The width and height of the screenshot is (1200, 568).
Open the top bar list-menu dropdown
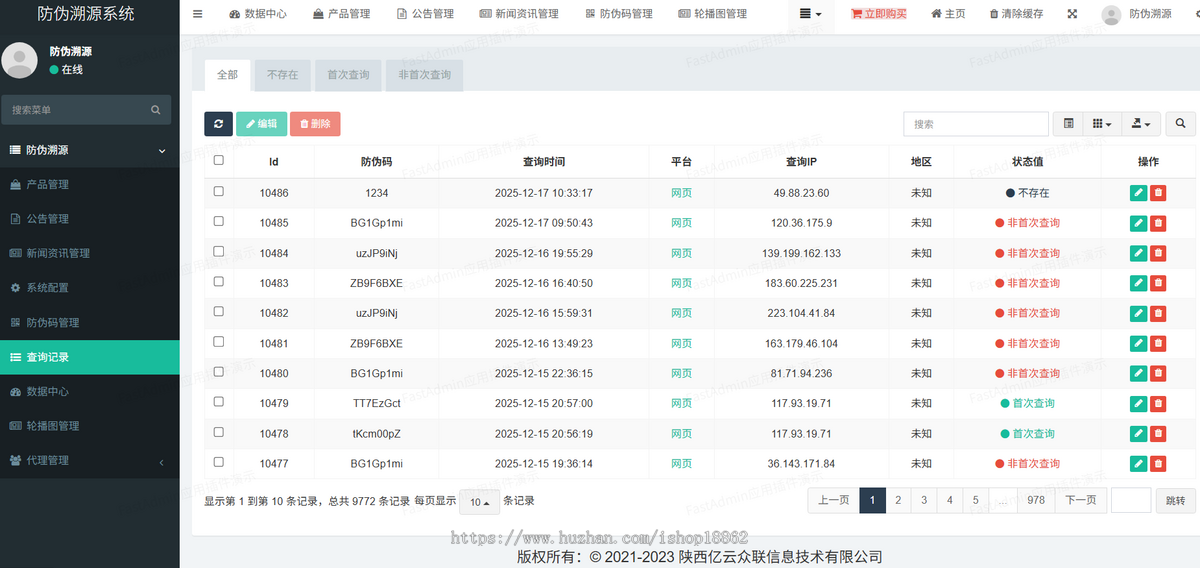tap(811, 14)
